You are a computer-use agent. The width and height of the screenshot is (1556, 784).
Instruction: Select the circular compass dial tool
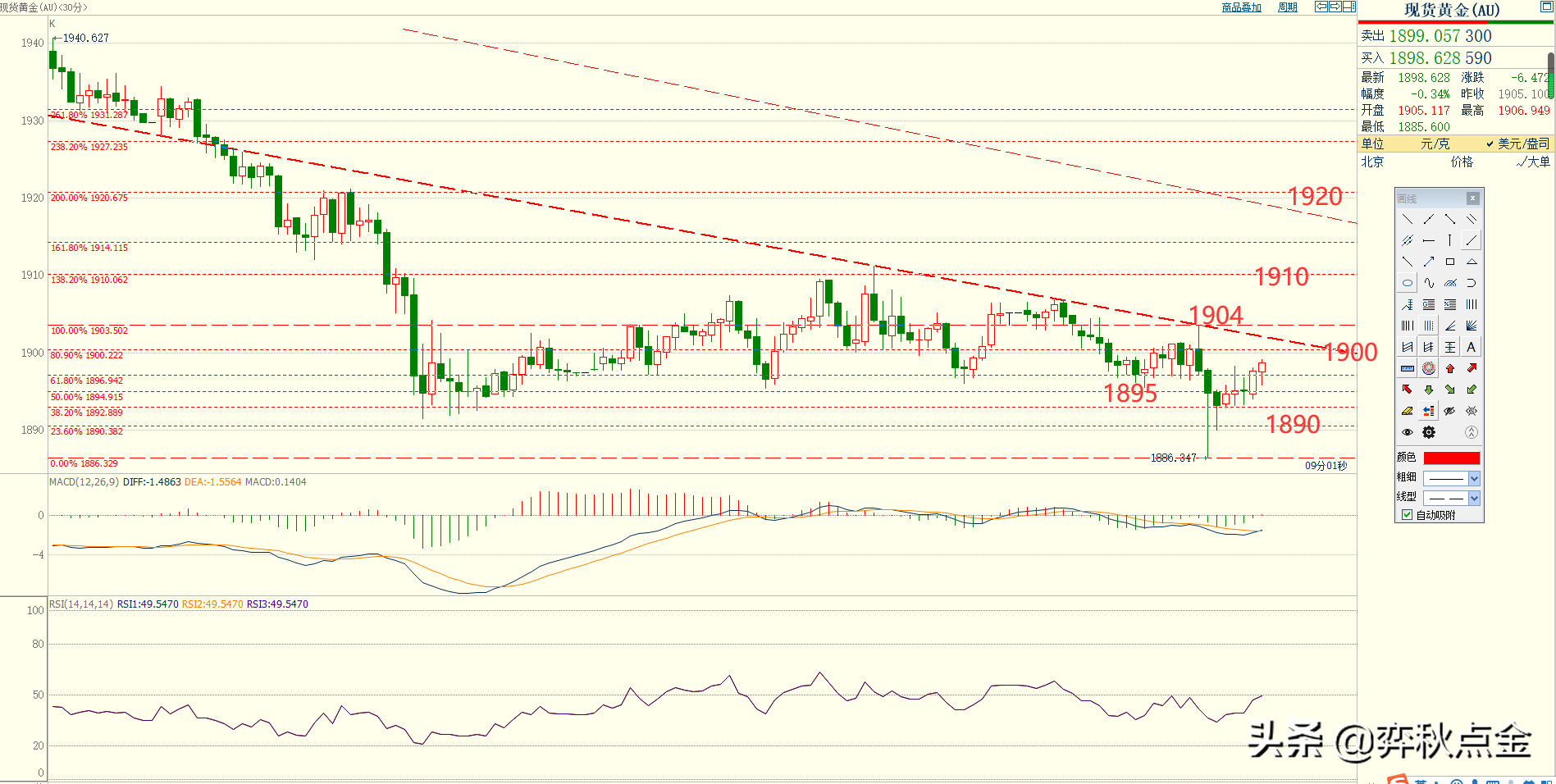coord(1429,368)
